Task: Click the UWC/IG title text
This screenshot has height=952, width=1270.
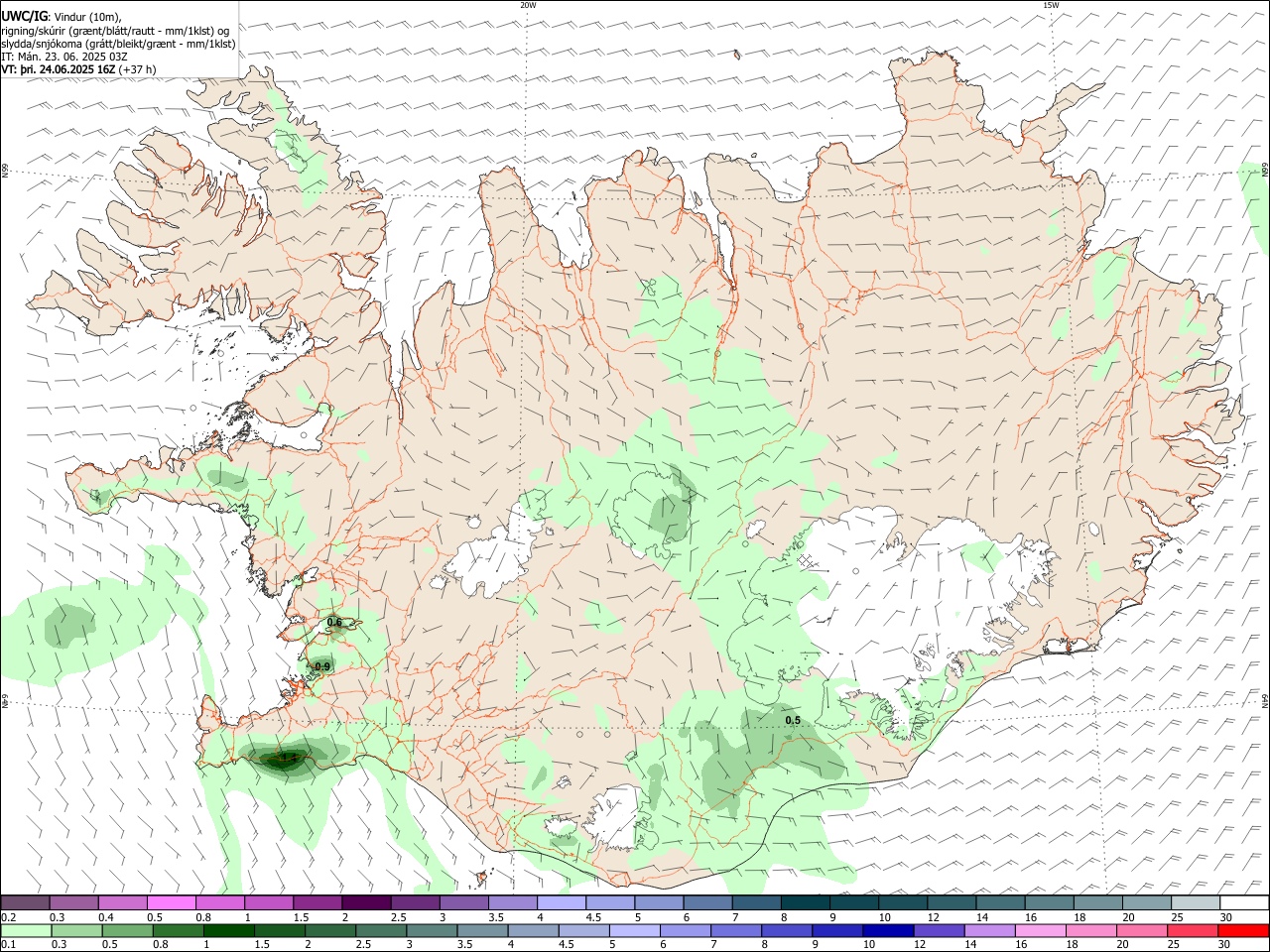Action: 24,16
